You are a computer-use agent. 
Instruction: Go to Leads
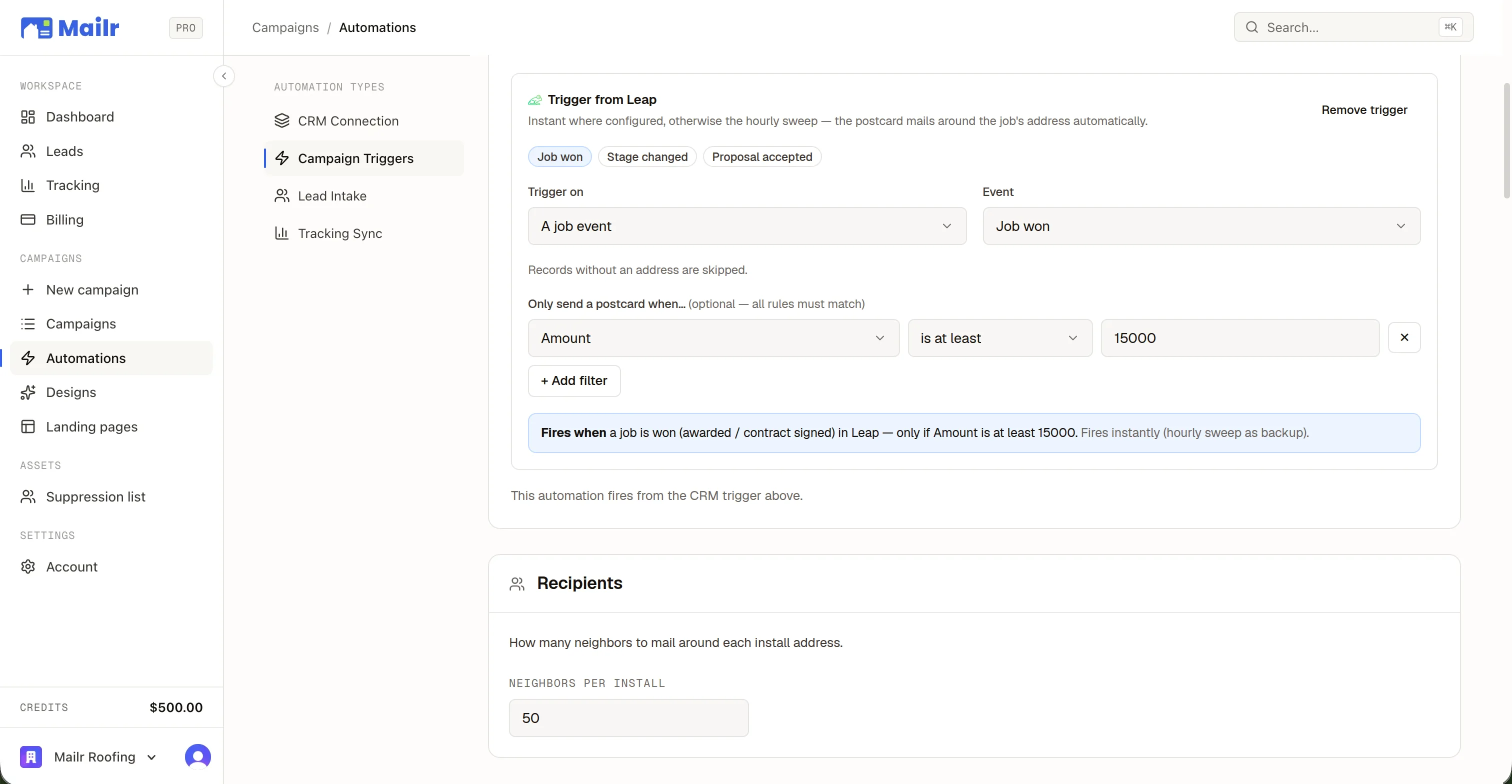click(x=111, y=151)
